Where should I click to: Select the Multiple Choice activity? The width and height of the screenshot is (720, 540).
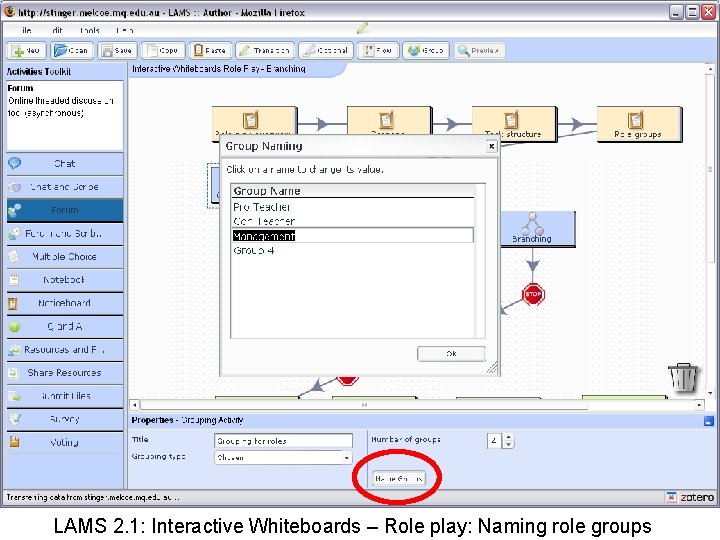point(65,257)
